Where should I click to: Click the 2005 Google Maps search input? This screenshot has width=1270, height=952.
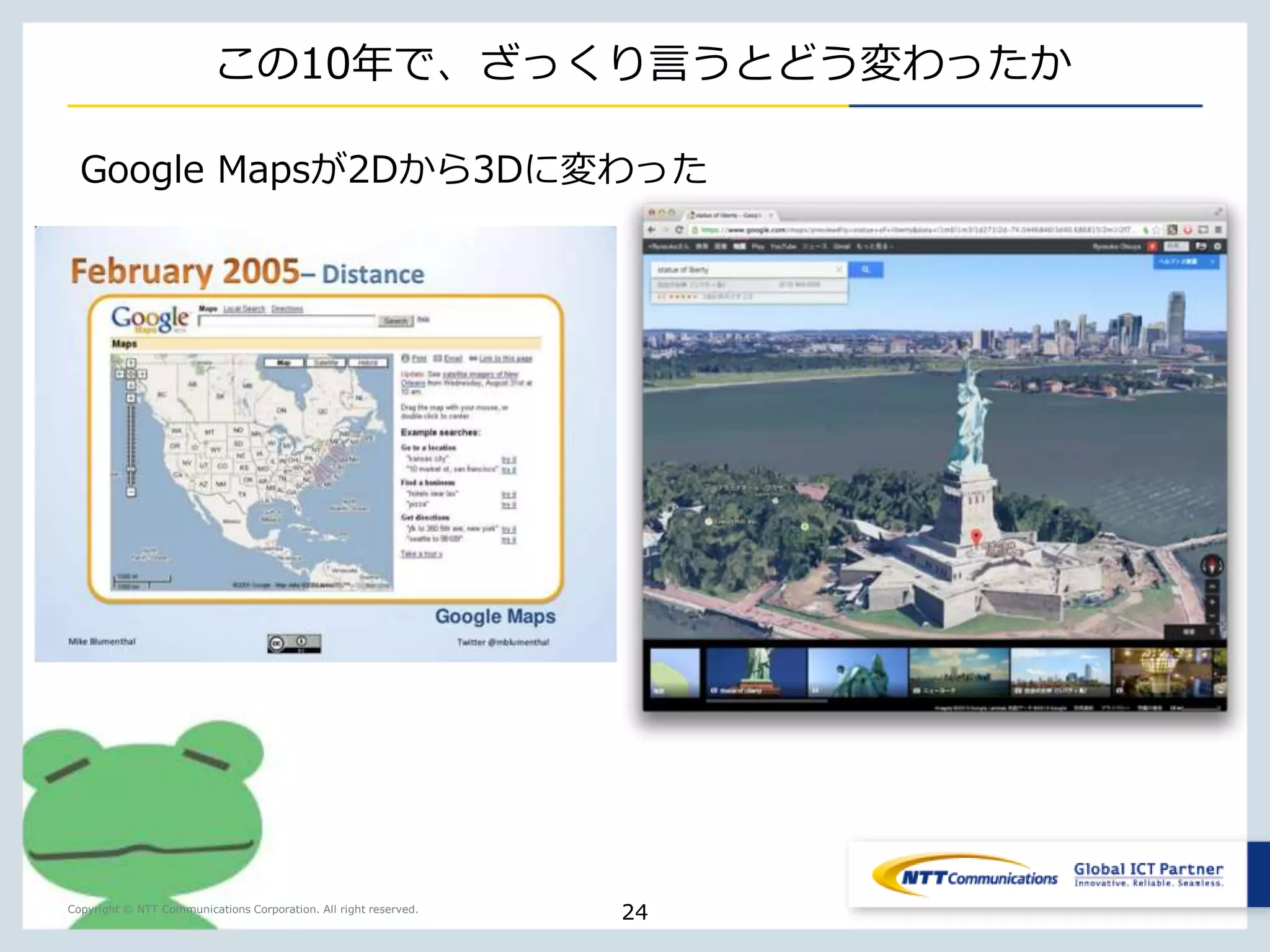(287, 320)
